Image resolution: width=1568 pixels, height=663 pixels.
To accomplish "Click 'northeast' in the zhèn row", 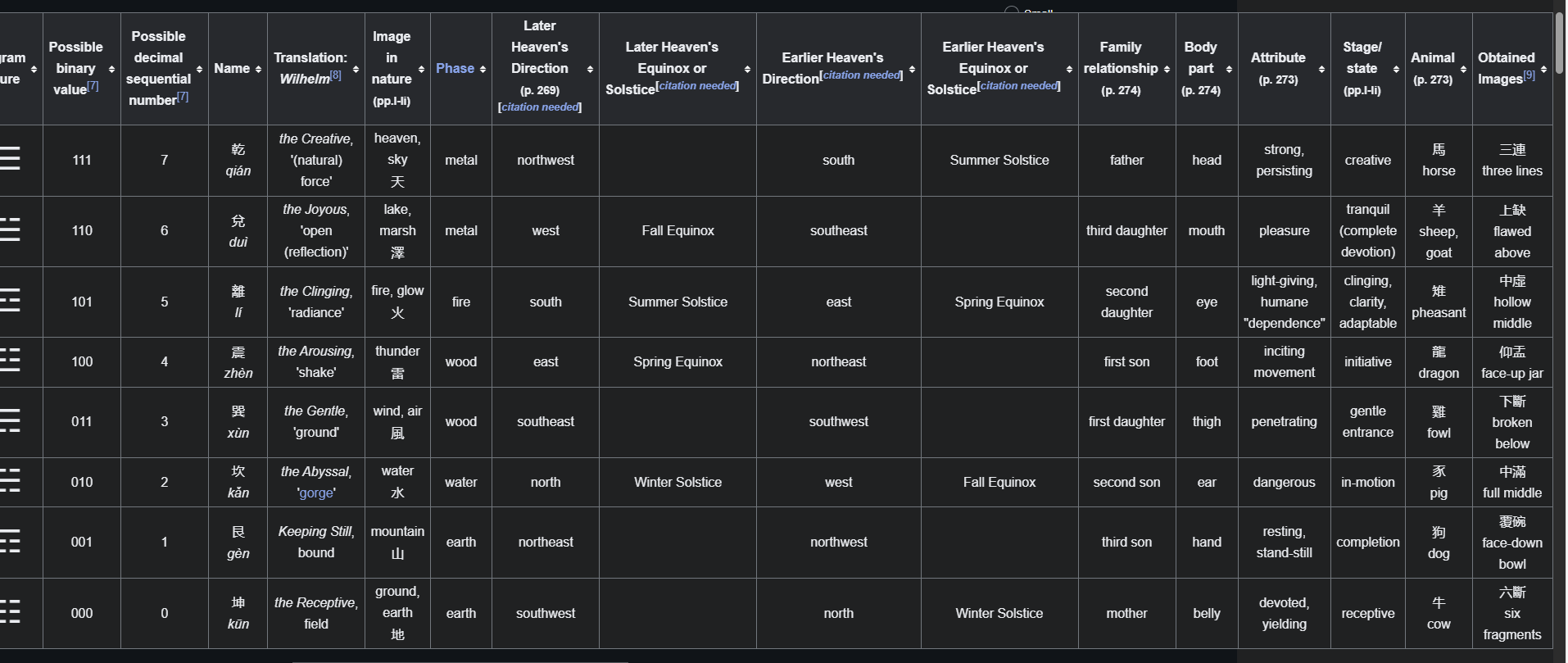I will pyautogui.click(x=839, y=361).
